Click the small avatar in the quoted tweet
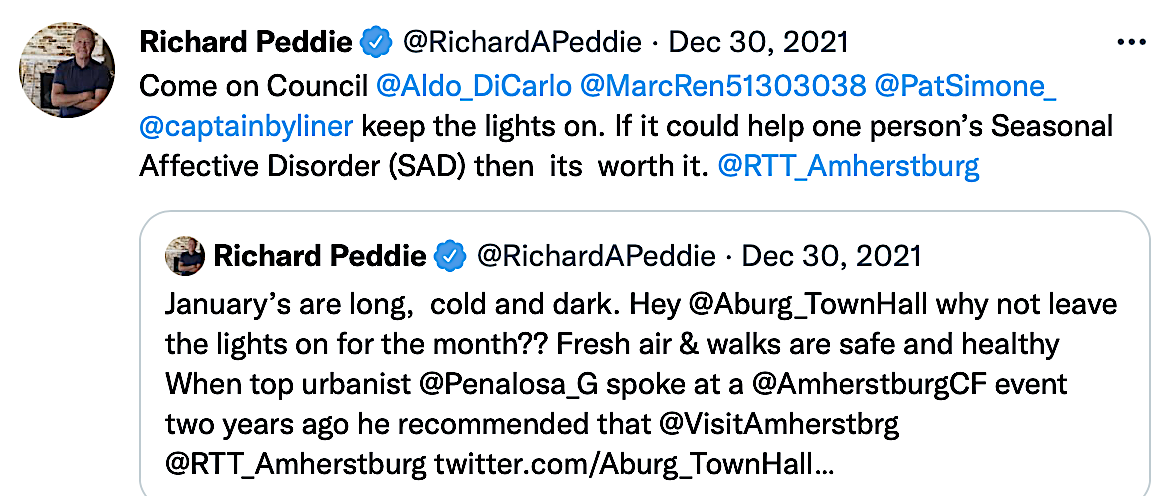Screen dimensions: 1168x496 (x=184, y=257)
